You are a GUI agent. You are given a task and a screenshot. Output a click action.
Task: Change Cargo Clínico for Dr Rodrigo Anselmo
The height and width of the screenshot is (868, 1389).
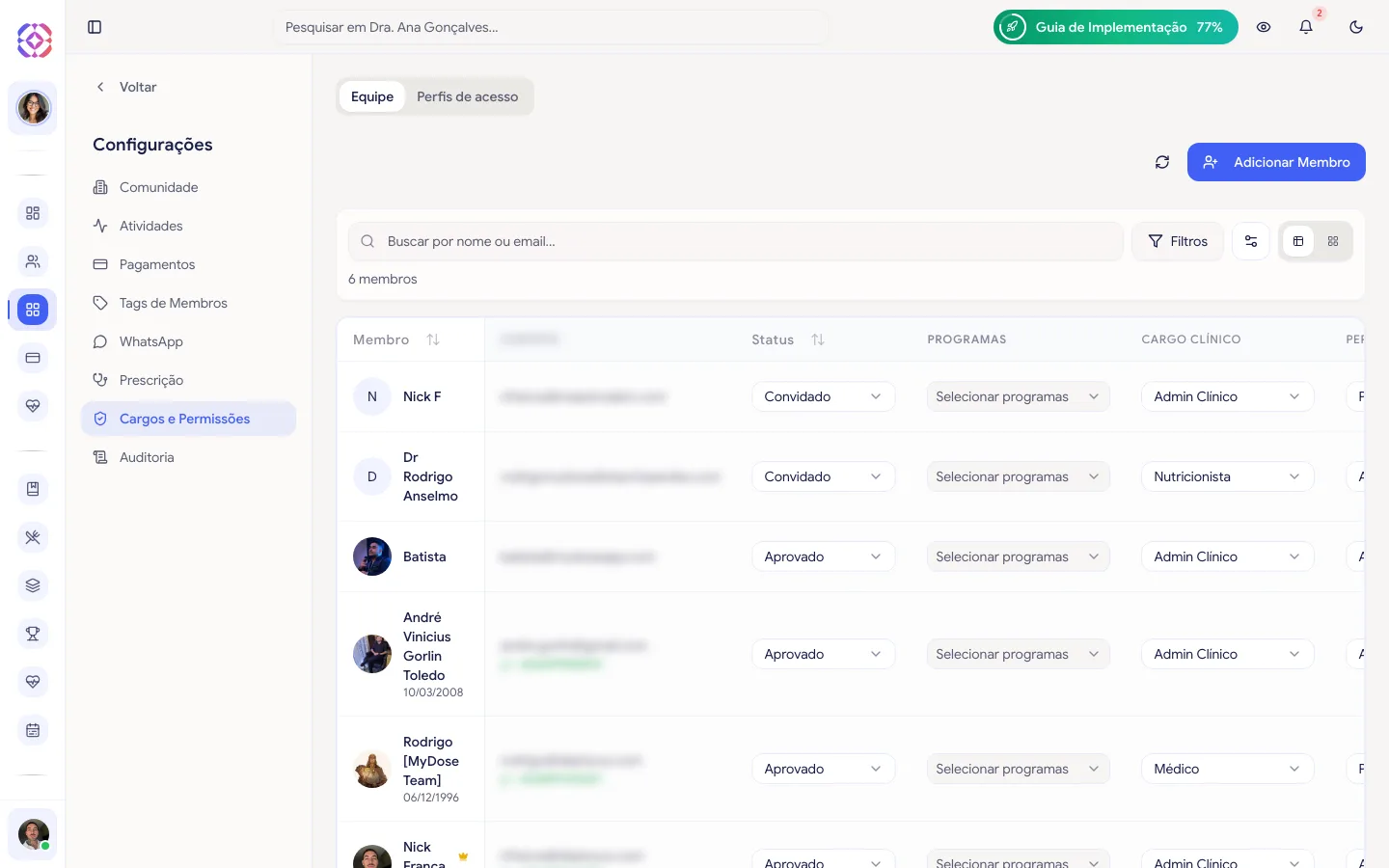1227,476
